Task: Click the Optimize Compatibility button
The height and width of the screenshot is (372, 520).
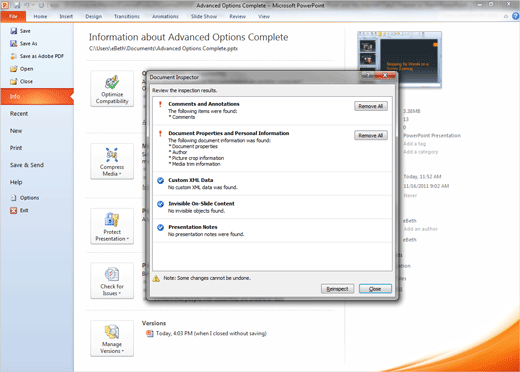Action: tap(112, 89)
